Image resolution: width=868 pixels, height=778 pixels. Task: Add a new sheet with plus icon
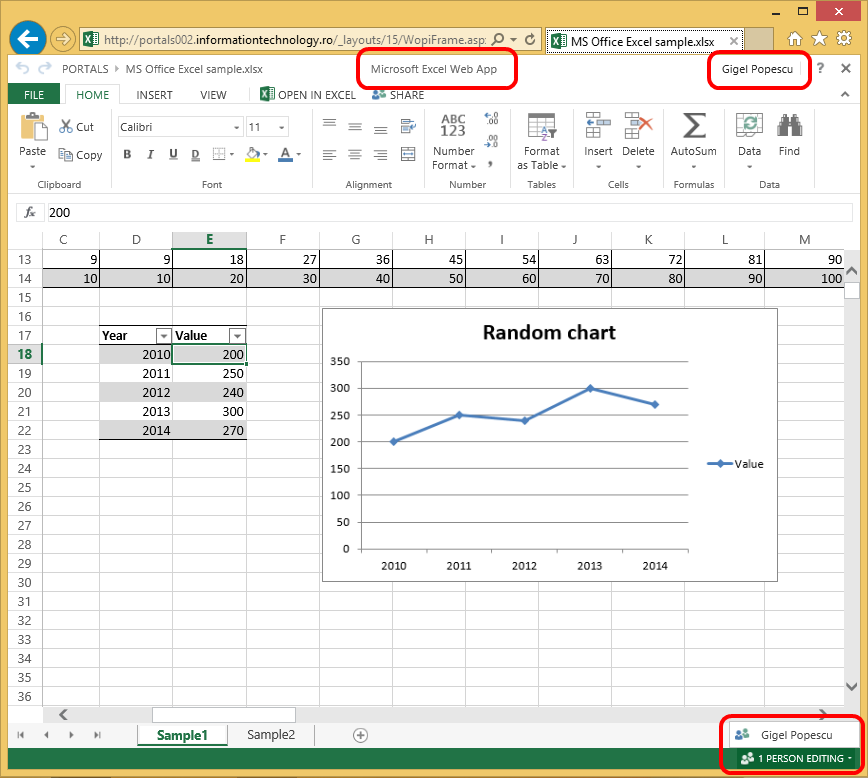point(360,735)
